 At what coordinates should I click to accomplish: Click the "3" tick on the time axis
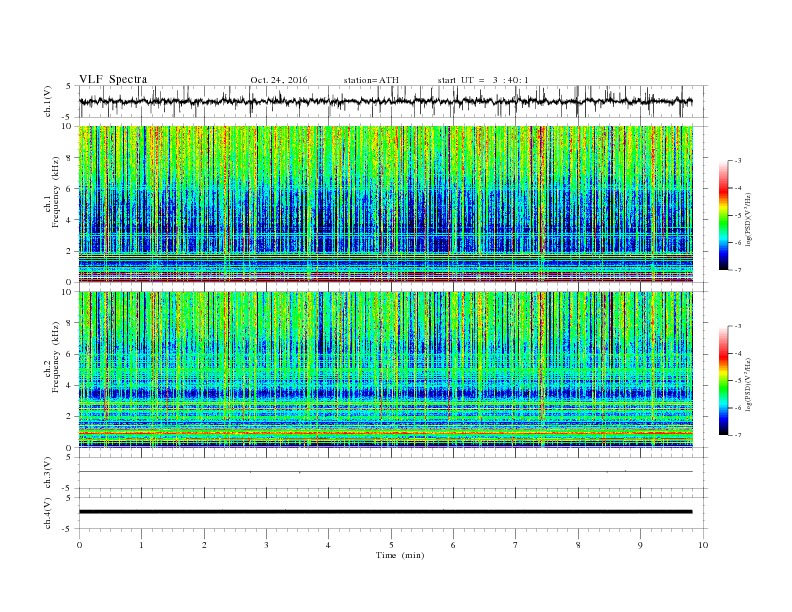click(266, 545)
